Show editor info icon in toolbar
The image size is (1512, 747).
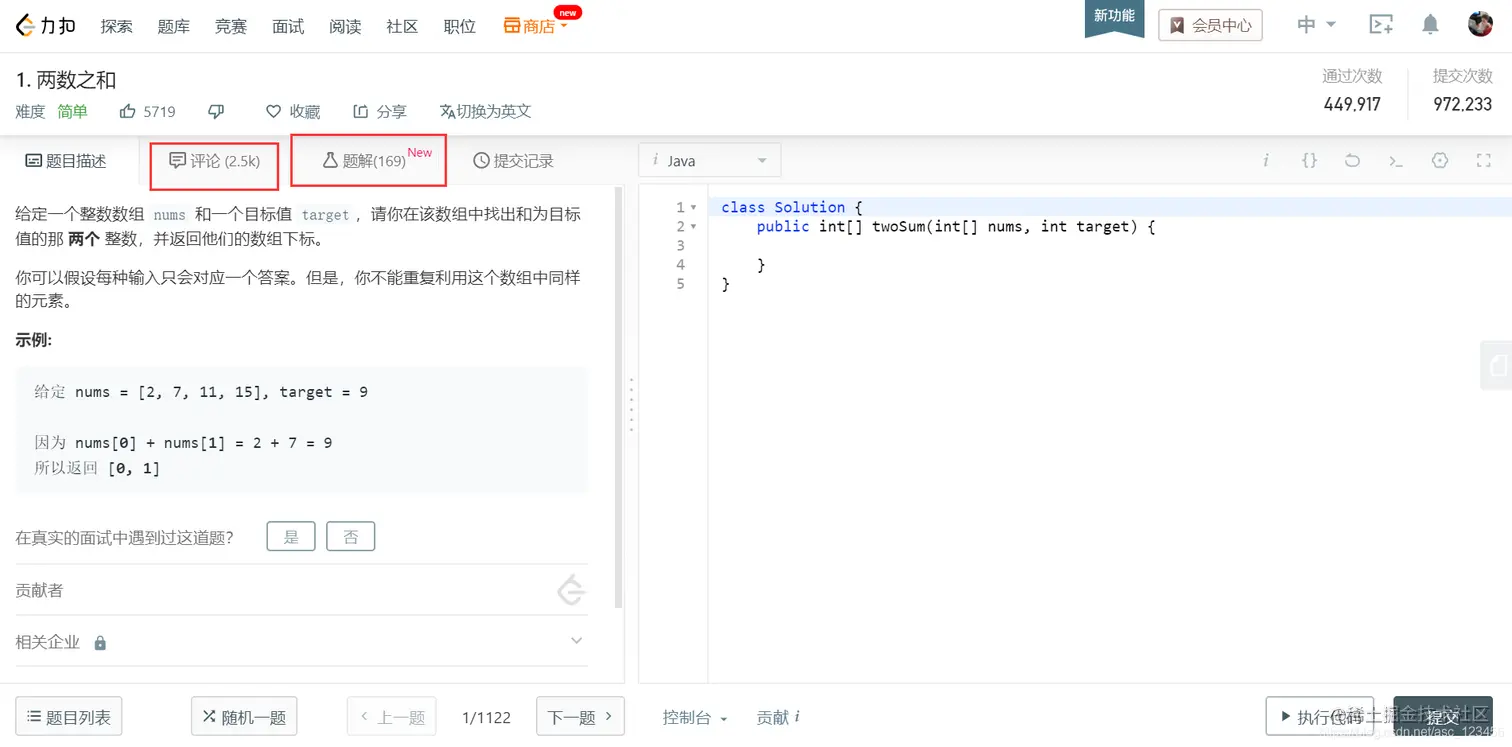click(x=1266, y=160)
